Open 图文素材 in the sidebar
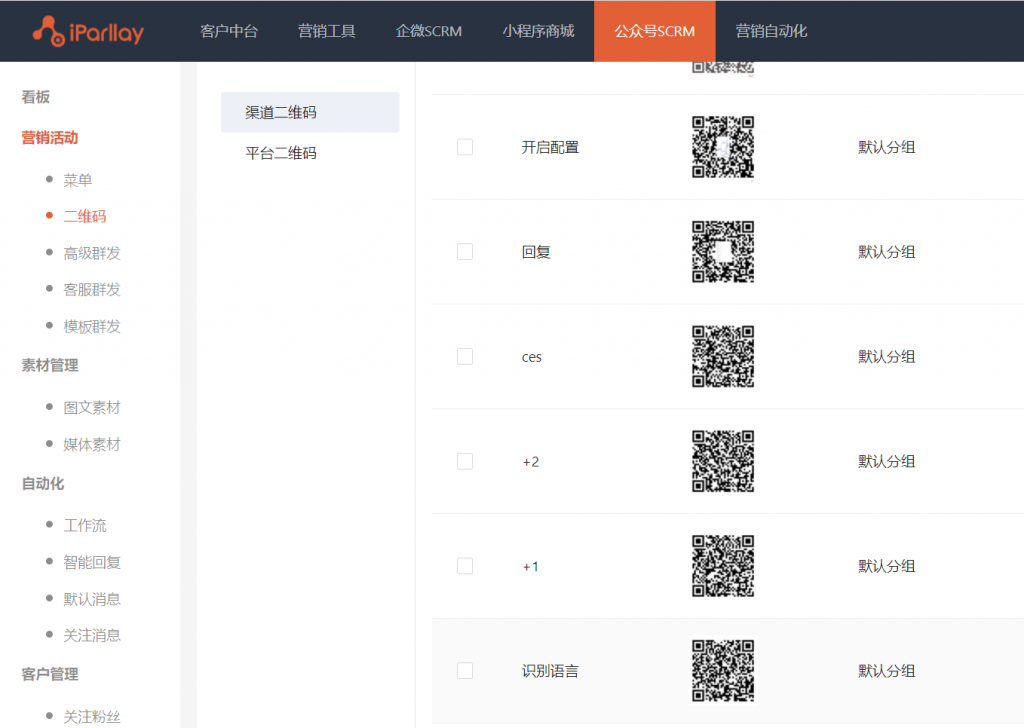The height and width of the screenshot is (728, 1024). click(92, 408)
